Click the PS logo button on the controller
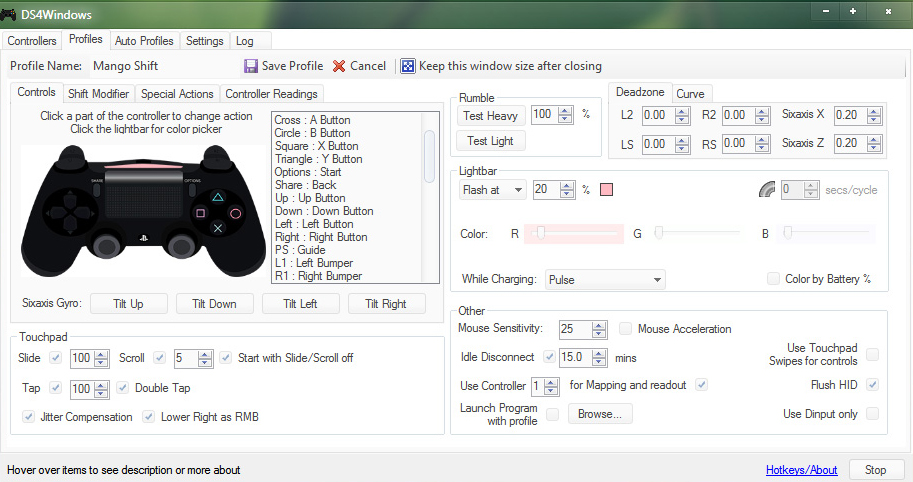This screenshot has height=482, width=913. tap(143, 238)
